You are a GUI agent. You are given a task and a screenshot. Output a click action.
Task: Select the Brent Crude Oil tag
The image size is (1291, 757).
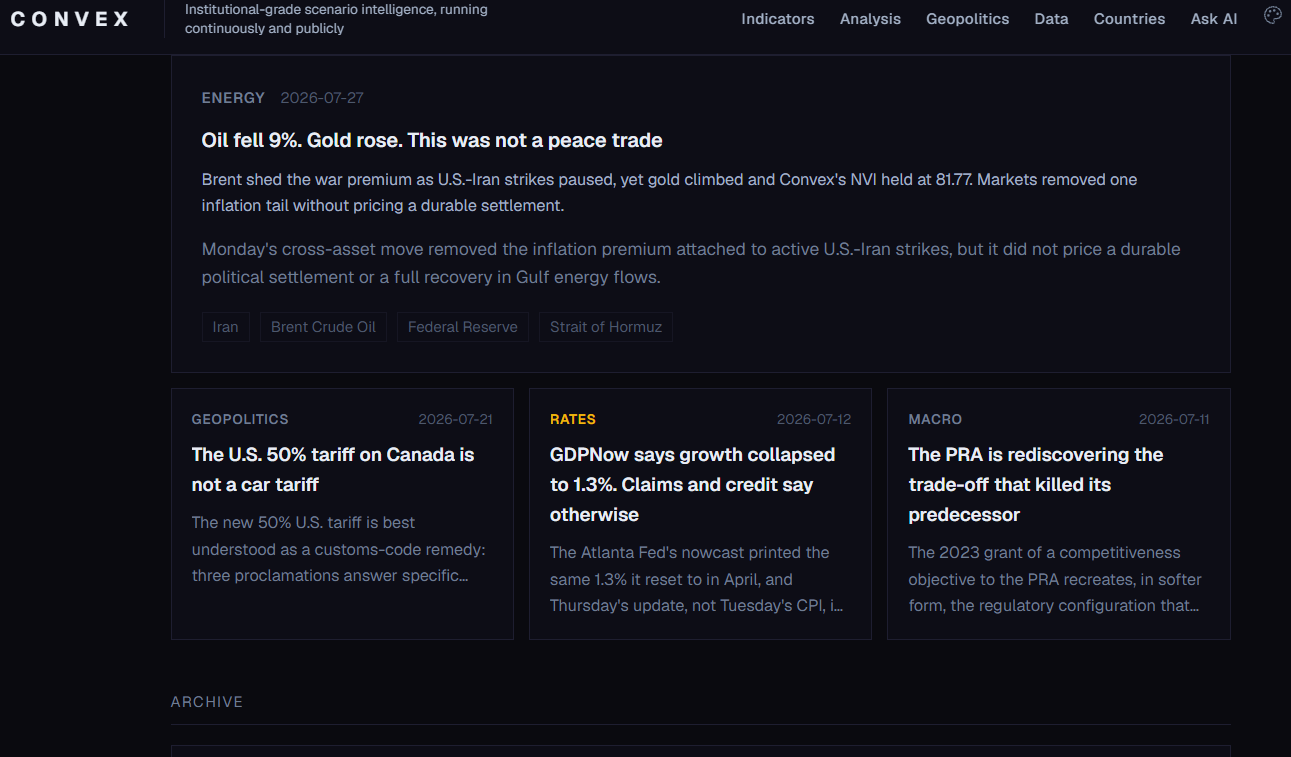point(323,327)
